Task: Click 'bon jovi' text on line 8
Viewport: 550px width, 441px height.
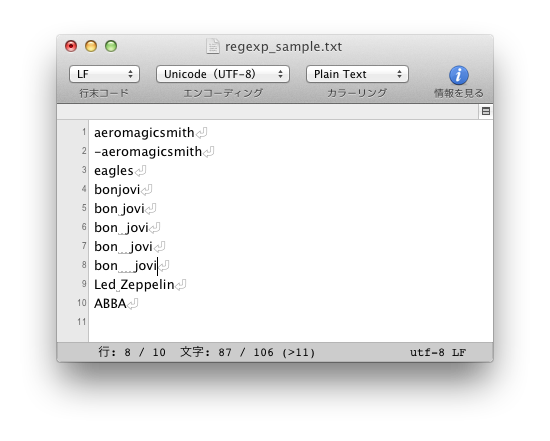Action: (126, 266)
